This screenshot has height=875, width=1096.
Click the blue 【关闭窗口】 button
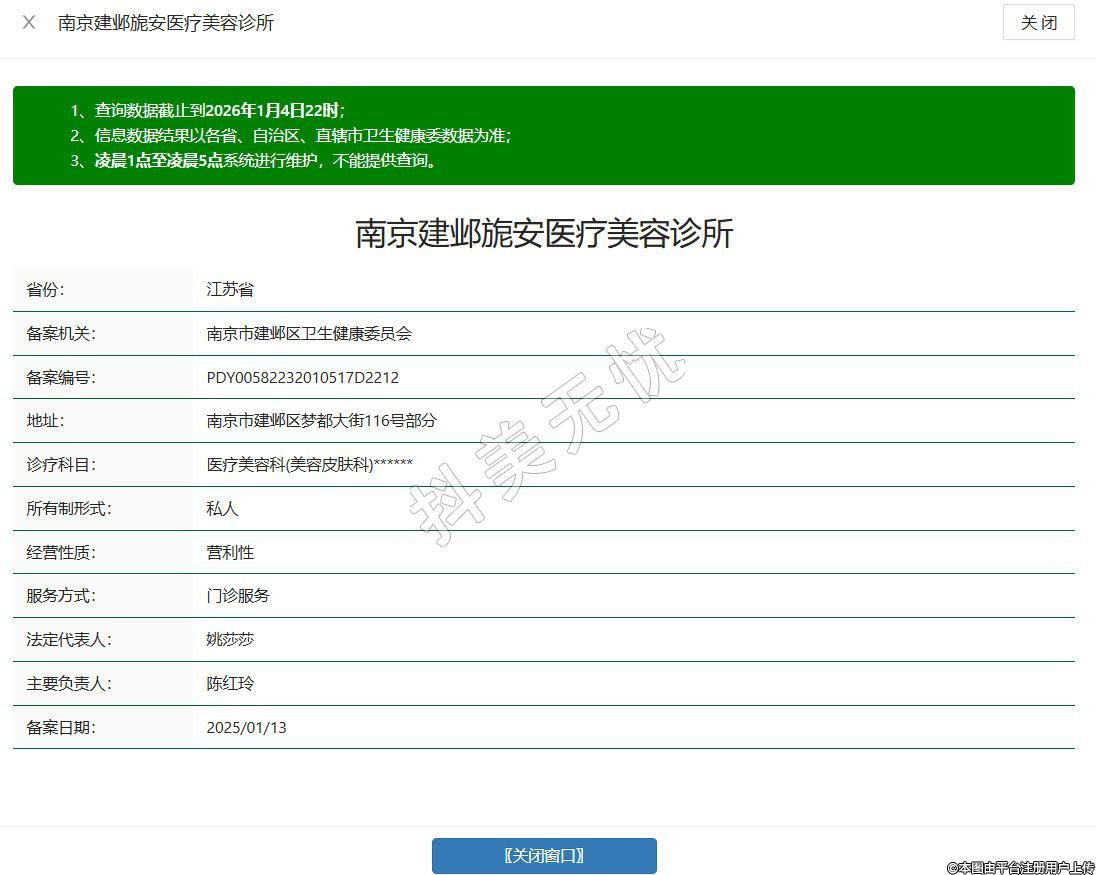pos(544,856)
